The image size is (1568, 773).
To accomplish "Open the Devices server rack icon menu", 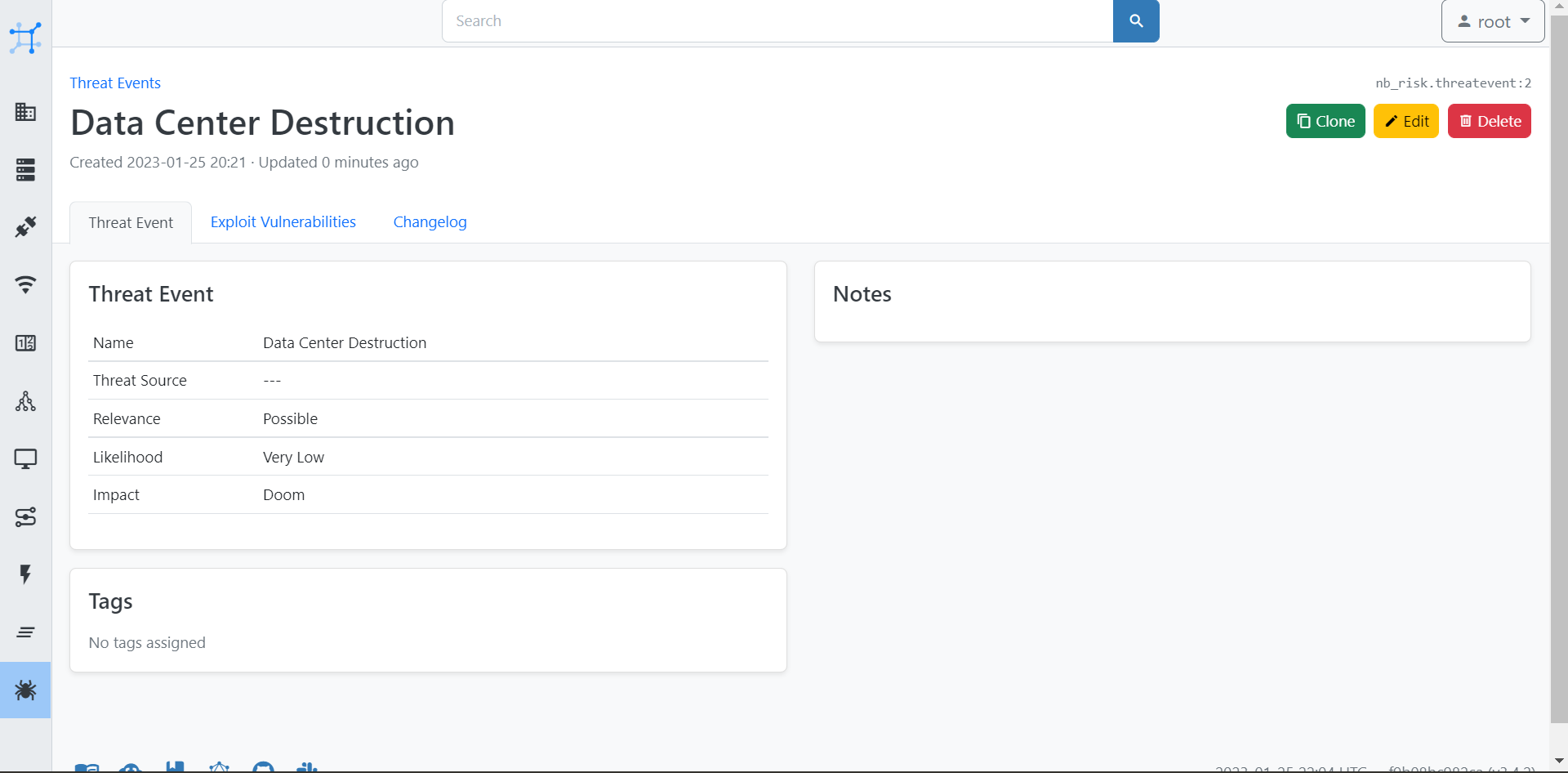I will (x=25, y=169).
